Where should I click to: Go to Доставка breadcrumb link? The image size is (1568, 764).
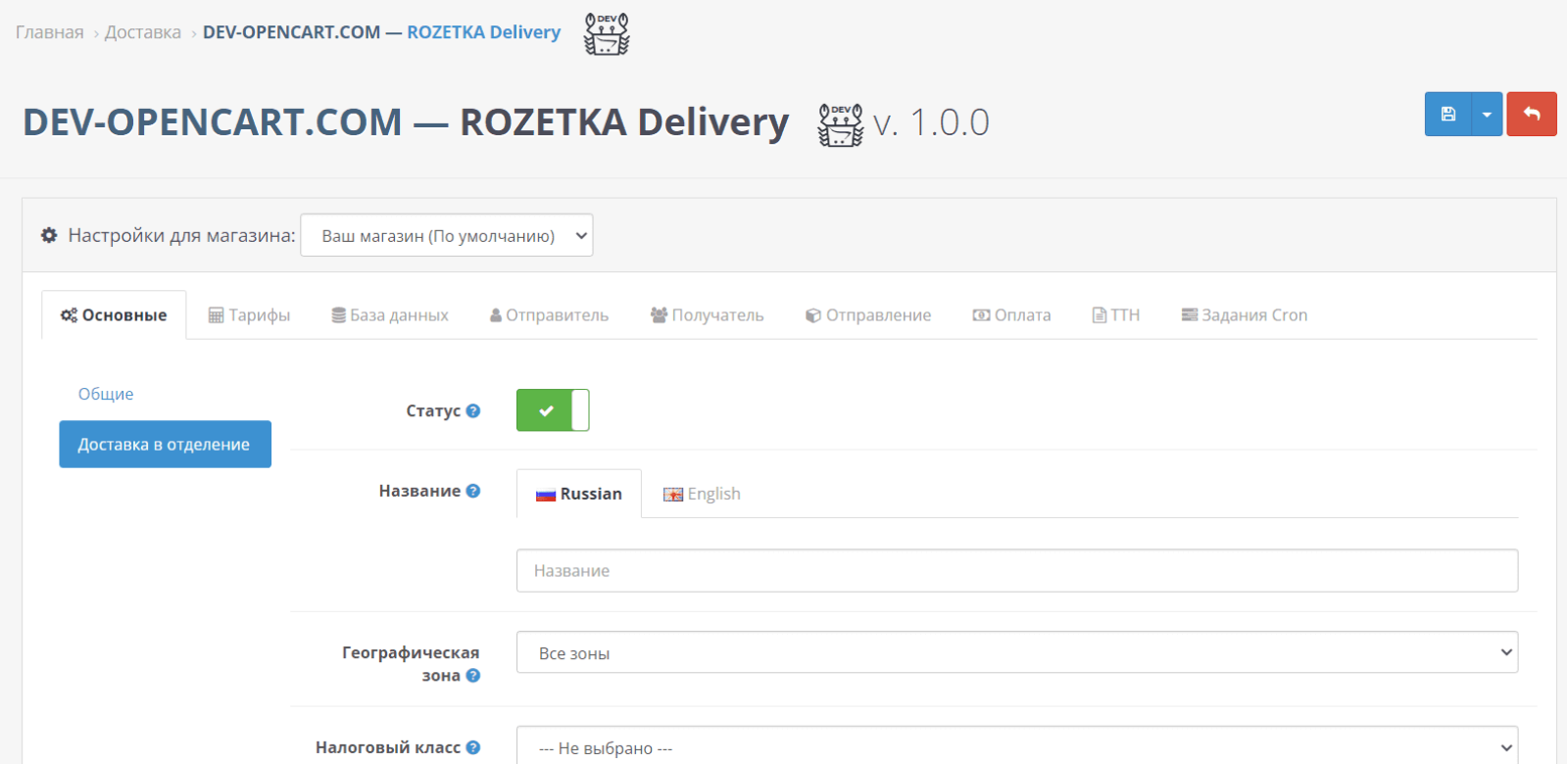143,32
